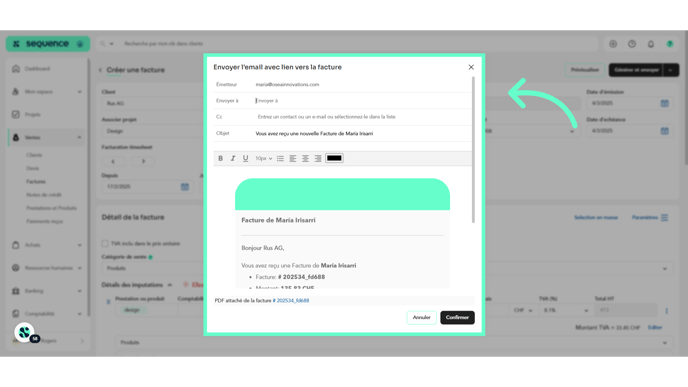Open Factures under Ventes
This screenshot has height=387, width=688.
click(x=36, y=182)
